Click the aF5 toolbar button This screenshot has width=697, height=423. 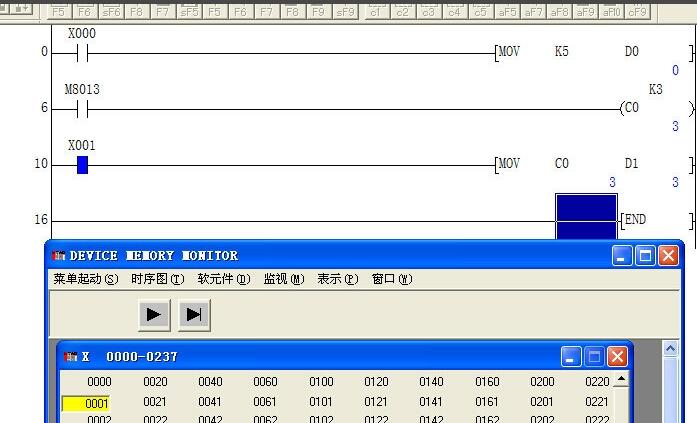tap(507, 12)
